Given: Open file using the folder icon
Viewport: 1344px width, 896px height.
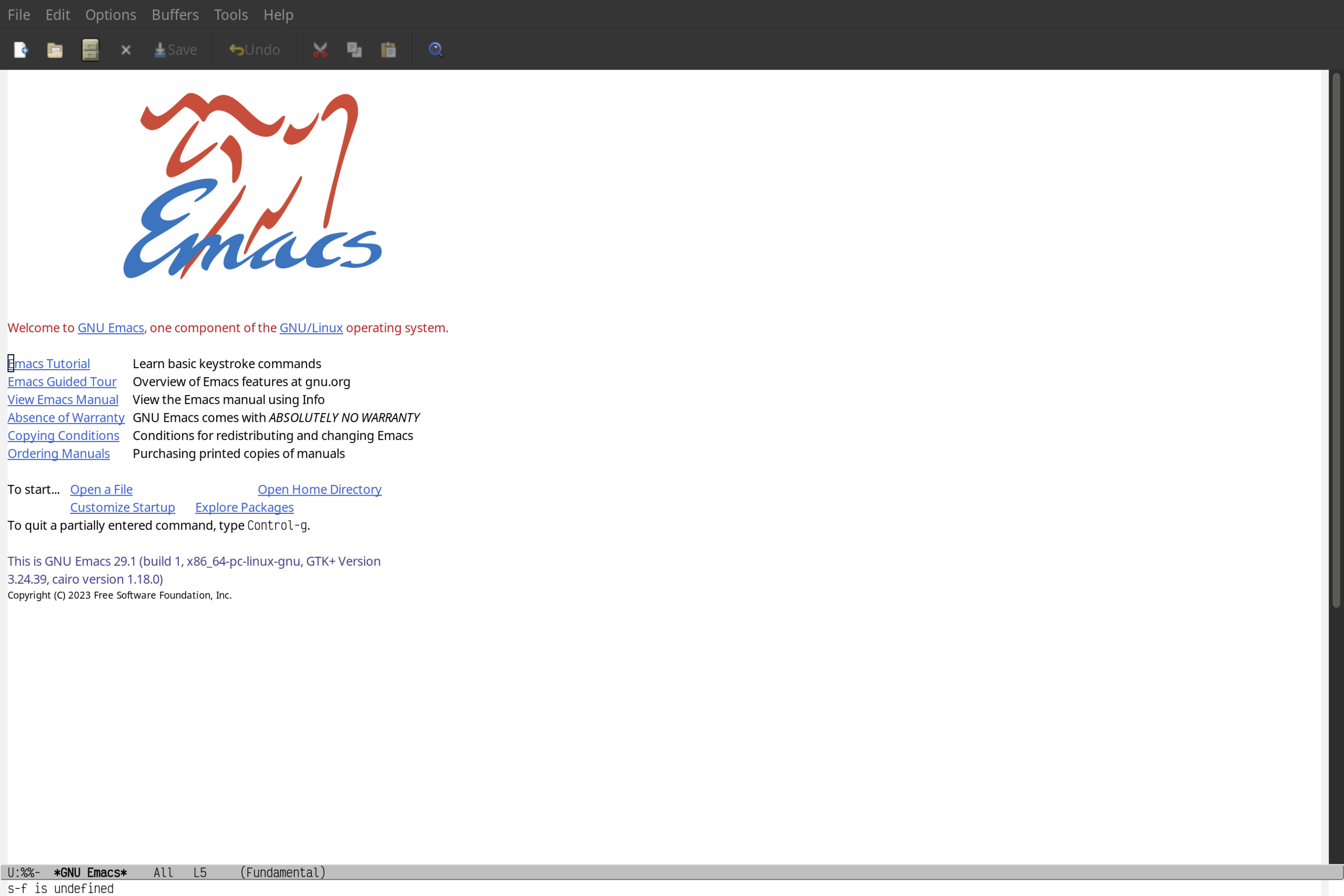Looking at the screenshot, I should coord(55,49).
